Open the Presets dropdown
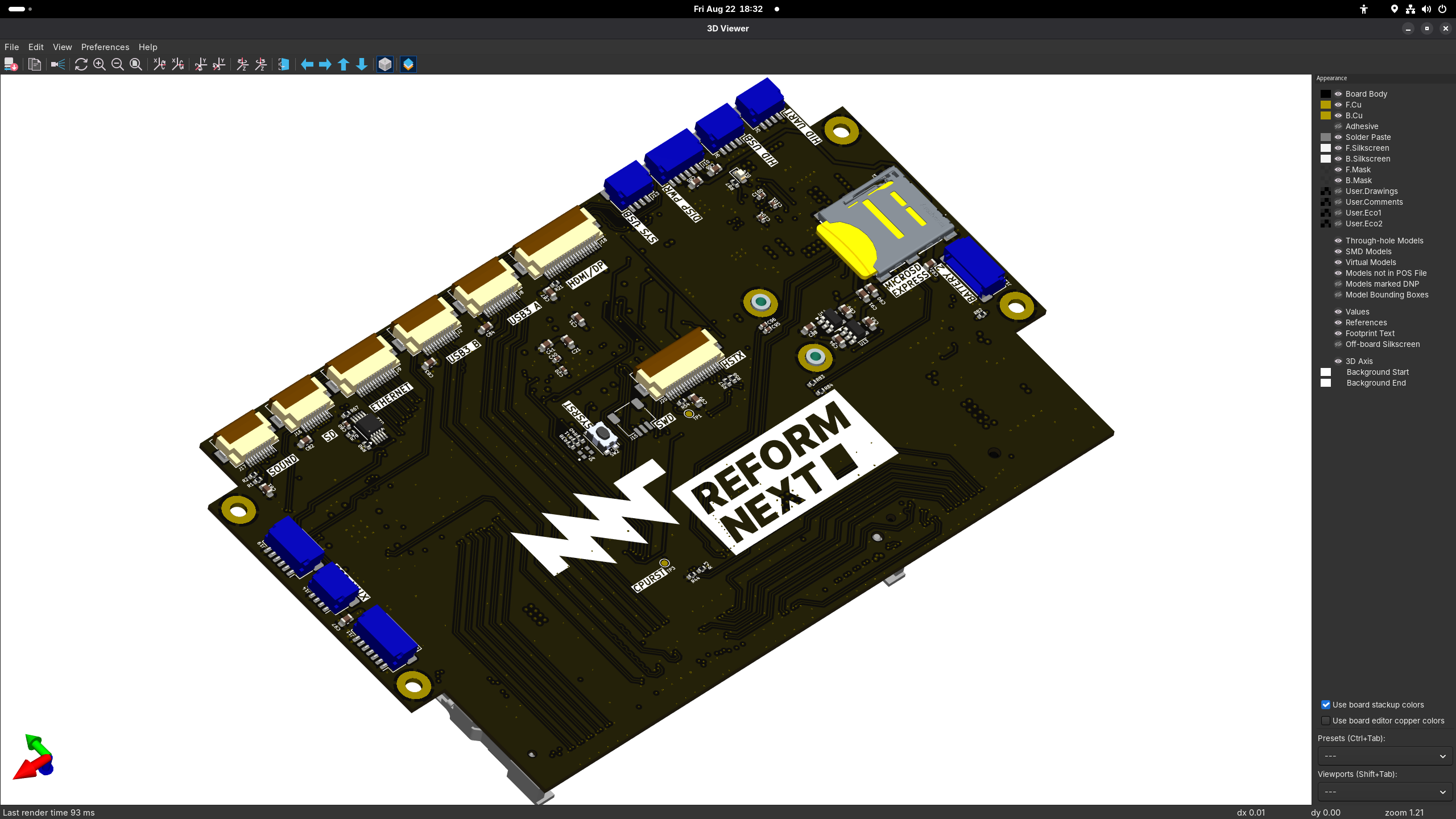 1385,756
